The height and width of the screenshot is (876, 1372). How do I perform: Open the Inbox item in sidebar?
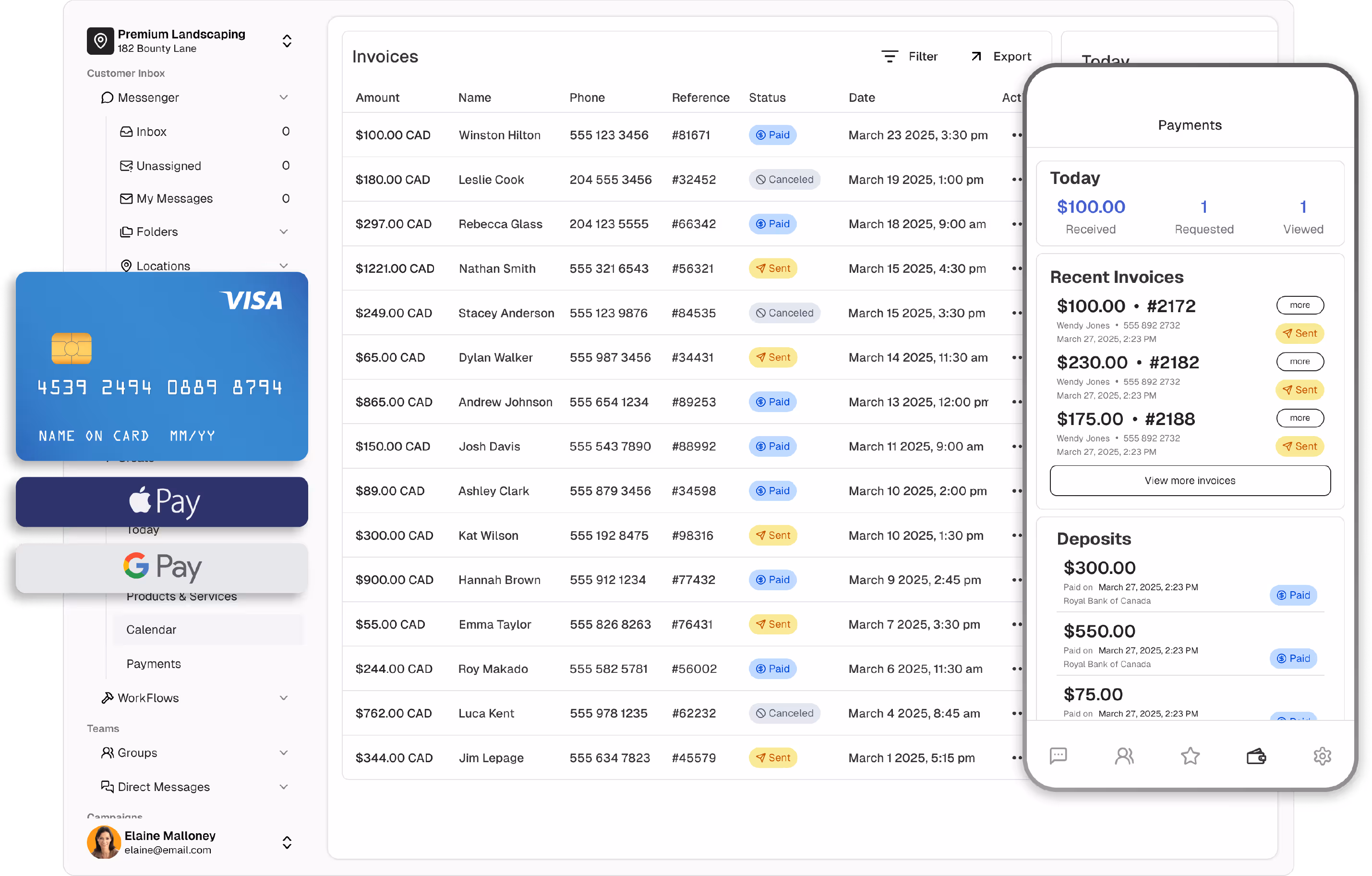point(204,132)
